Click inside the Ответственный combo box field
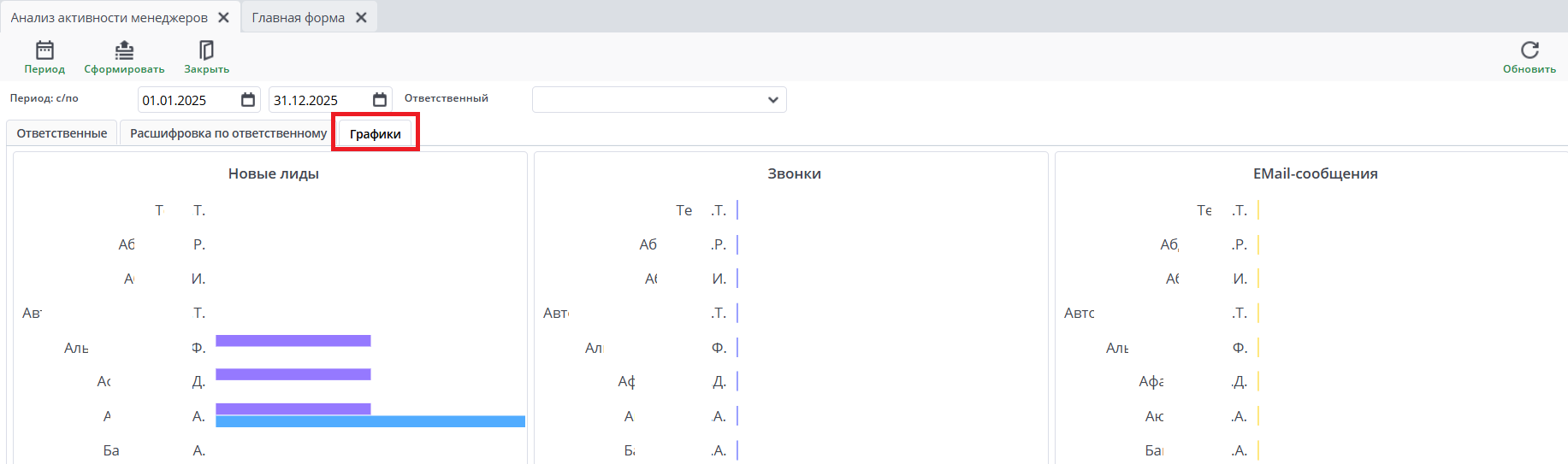Screen dimensions: 1568x464 point(646,100)
